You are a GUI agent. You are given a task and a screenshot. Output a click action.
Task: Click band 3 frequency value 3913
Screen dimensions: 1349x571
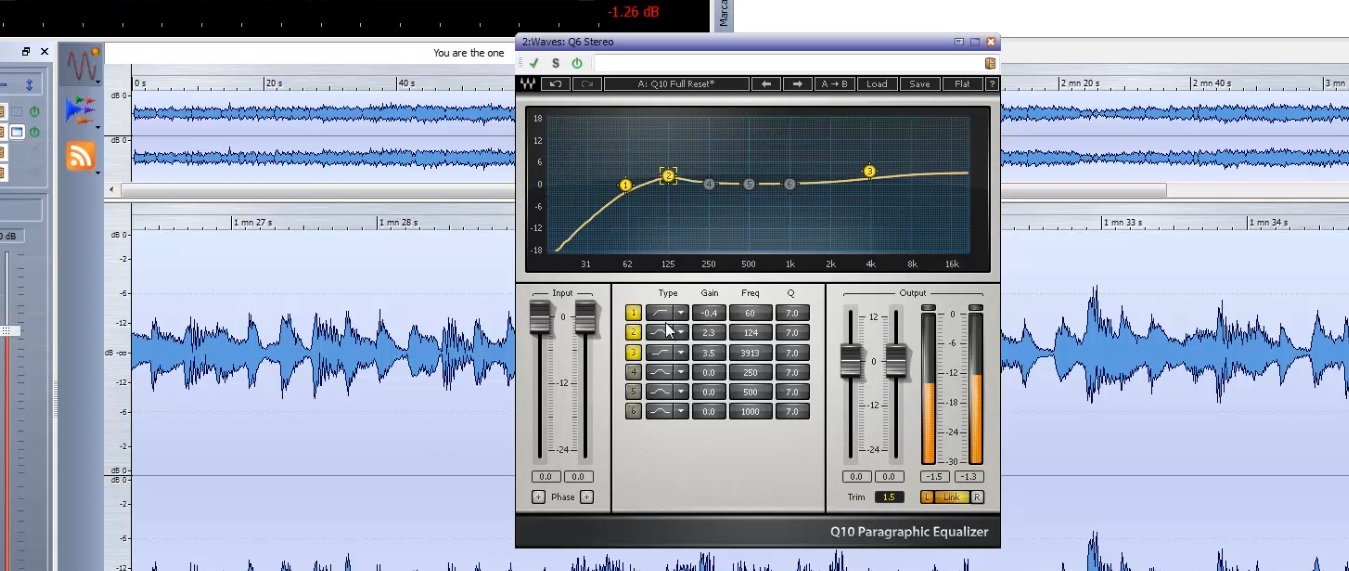click(x=750, y=352)
